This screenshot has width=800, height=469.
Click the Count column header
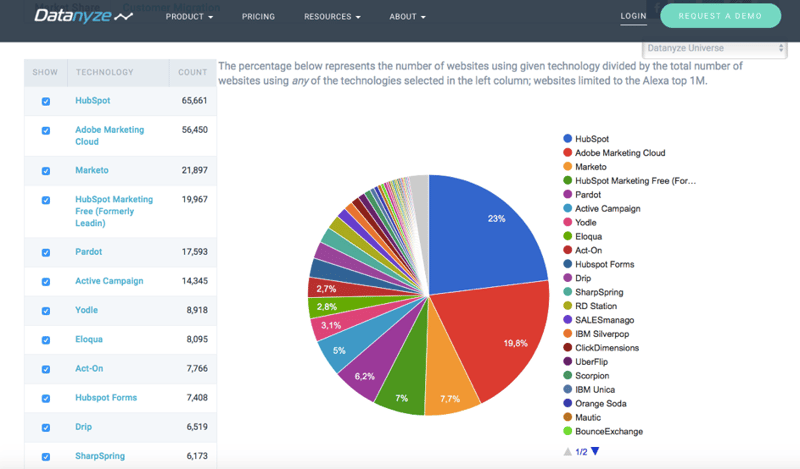pos(193,72)
